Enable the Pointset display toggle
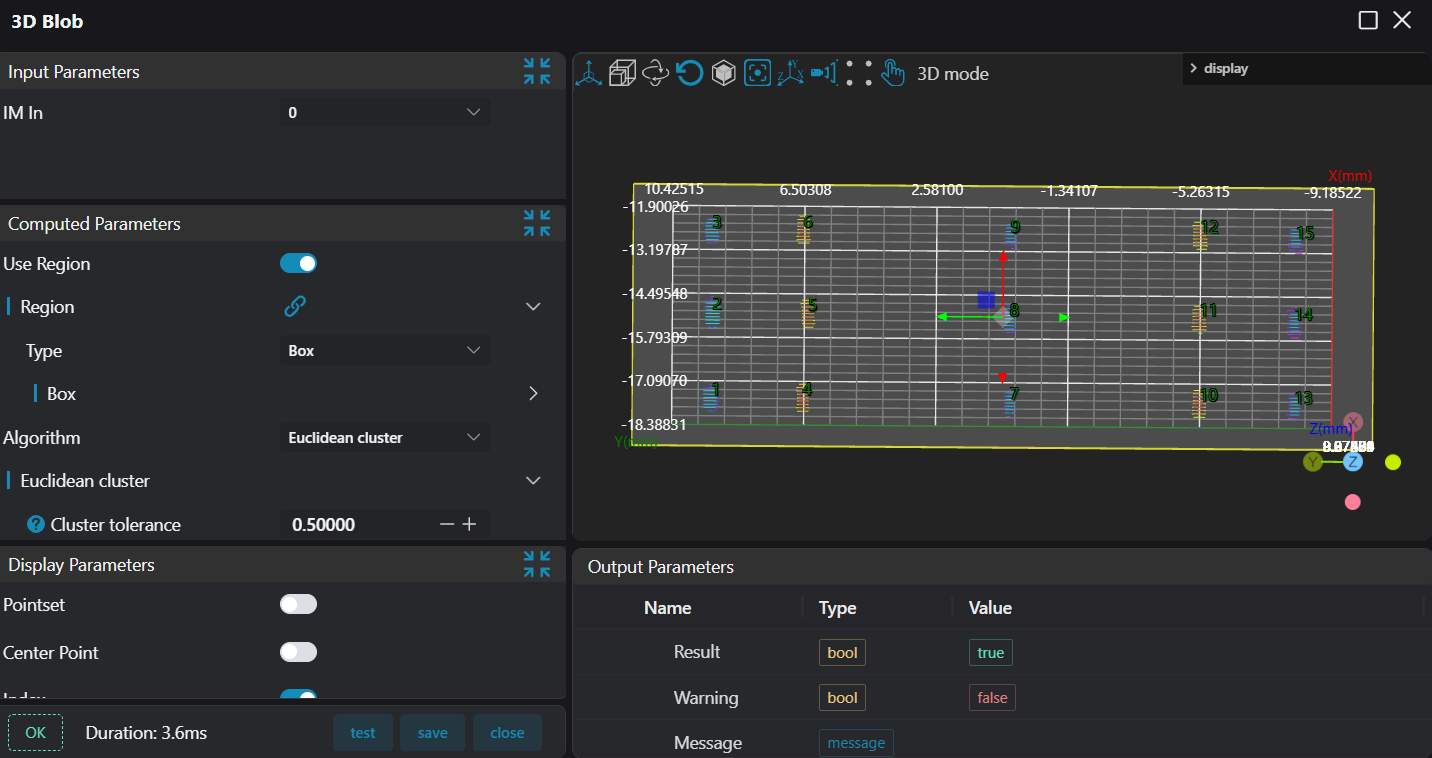The height and width of the screenshot is (758, 1432). (298, 605)
